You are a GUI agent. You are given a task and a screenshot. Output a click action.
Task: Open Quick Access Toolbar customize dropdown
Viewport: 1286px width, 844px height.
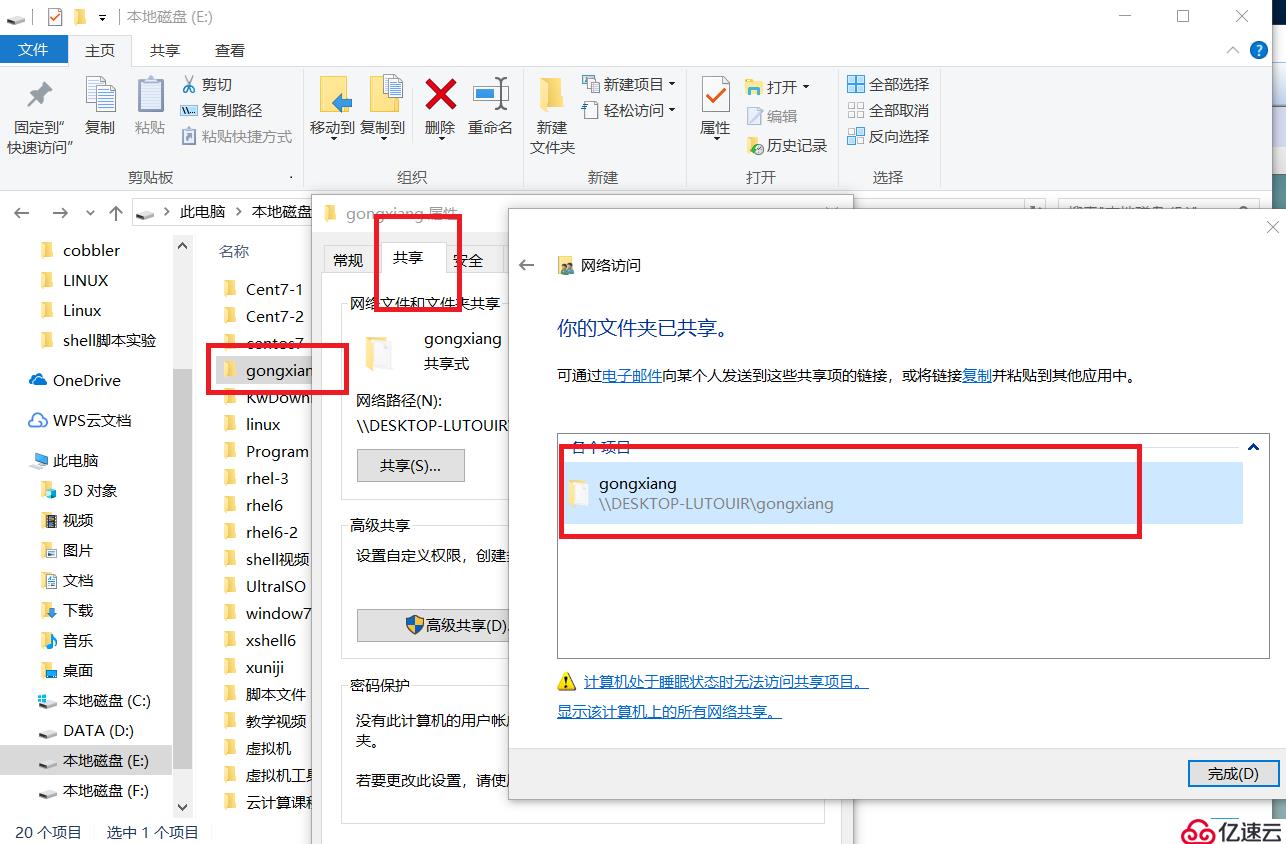102,17
